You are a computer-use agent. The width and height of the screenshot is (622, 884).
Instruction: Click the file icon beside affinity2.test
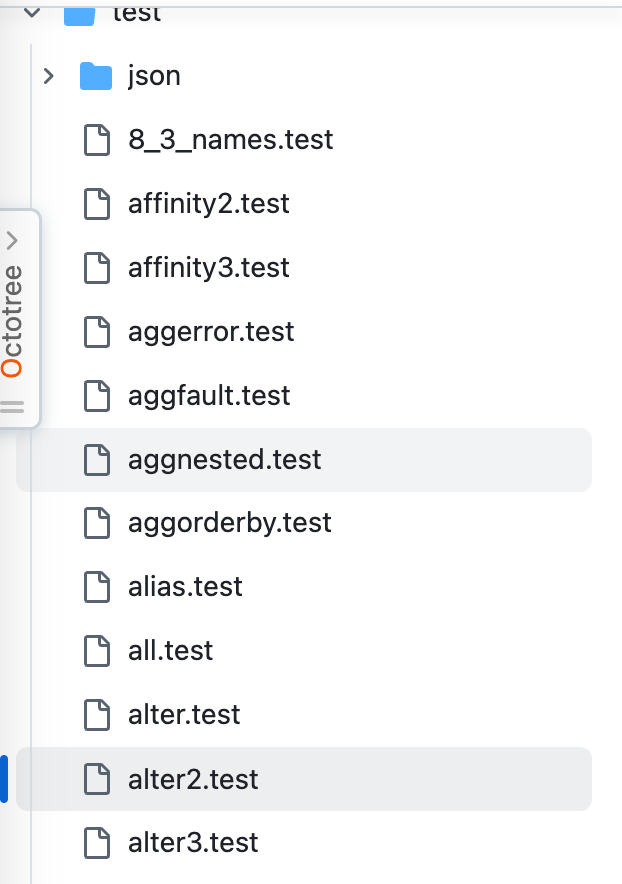click(97, 204)
